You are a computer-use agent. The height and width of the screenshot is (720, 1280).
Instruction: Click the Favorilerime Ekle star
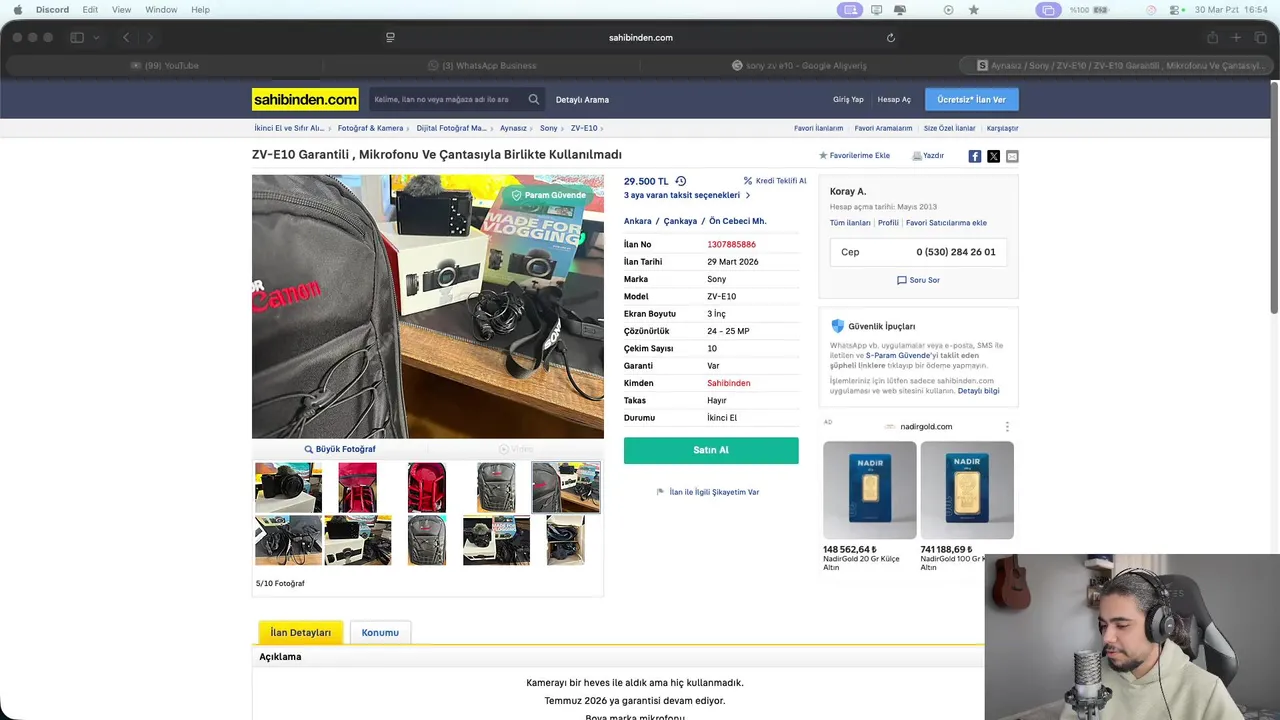823,156
